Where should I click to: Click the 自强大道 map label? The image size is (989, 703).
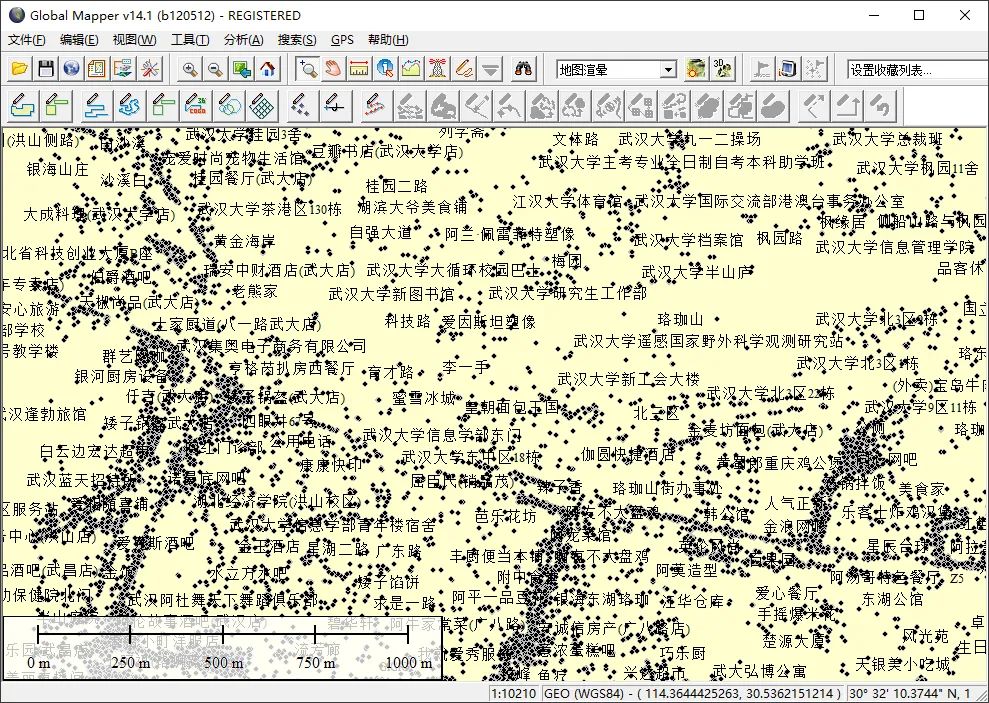[380, 233]
